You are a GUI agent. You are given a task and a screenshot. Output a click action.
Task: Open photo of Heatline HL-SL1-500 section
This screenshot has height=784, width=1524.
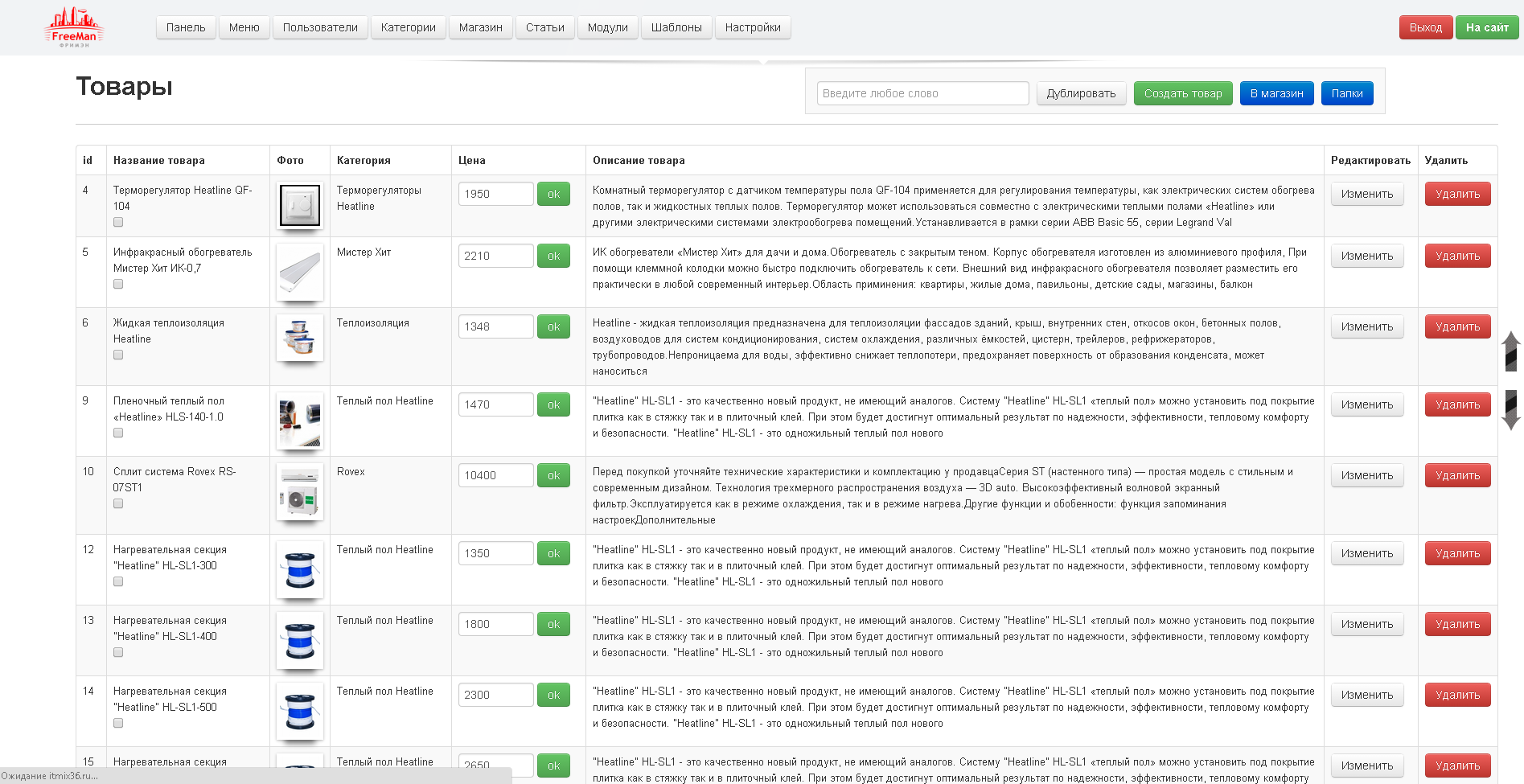(300, 711)
